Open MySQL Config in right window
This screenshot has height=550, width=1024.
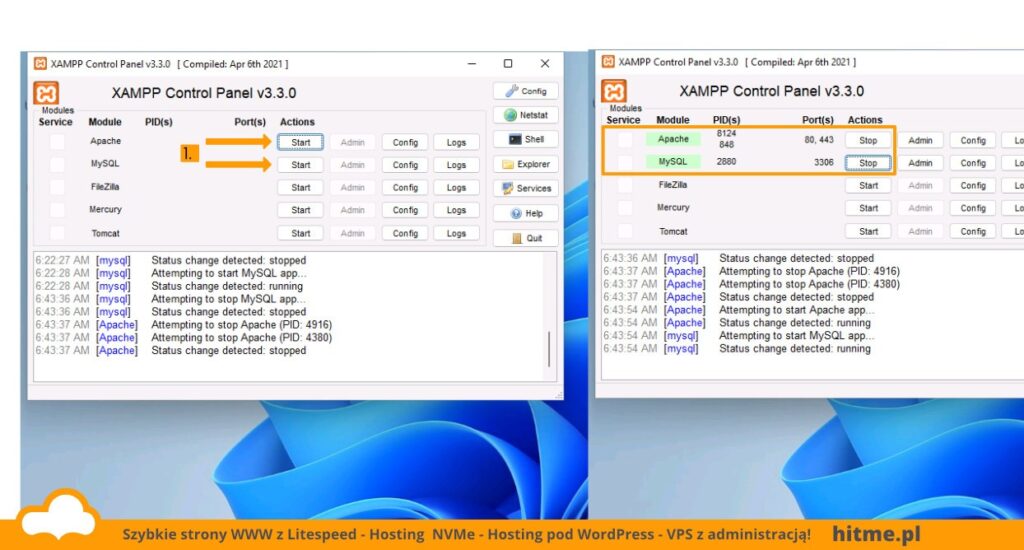(972, 163)
